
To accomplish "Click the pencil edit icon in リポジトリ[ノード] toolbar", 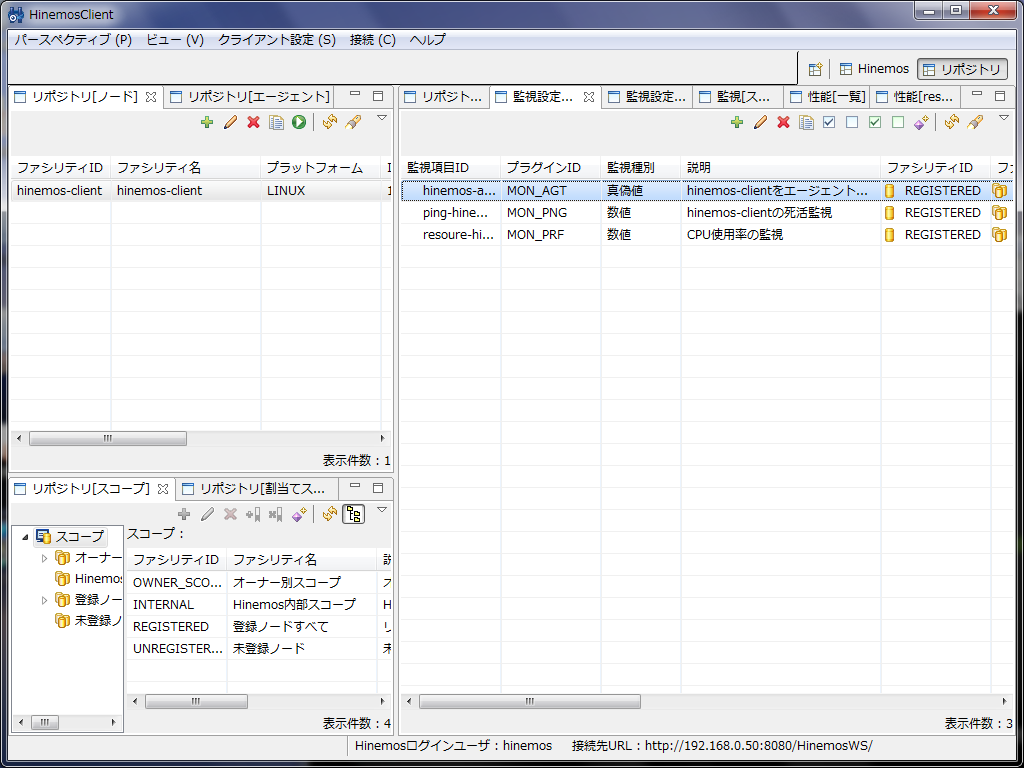I will click(x=230, y=122).
